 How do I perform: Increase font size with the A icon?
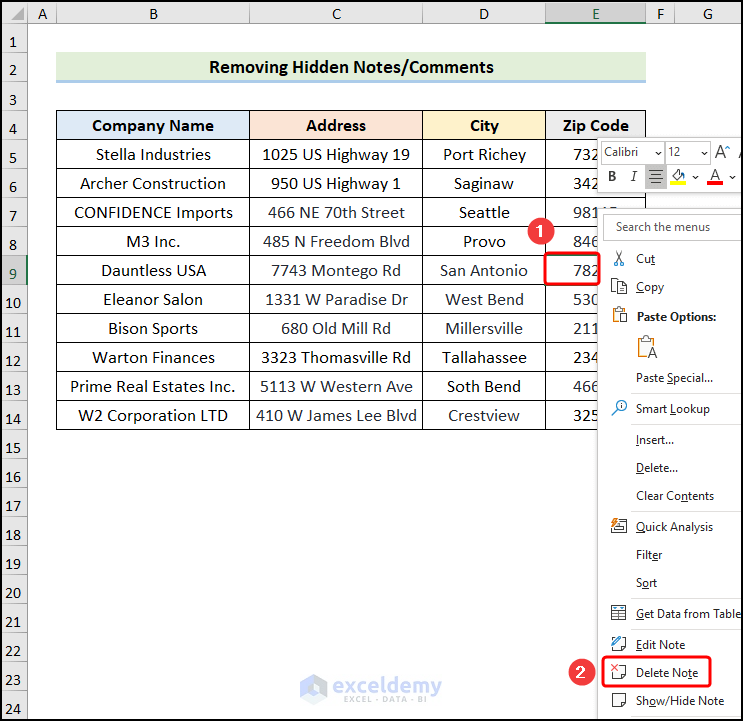[x=722, y=152]
